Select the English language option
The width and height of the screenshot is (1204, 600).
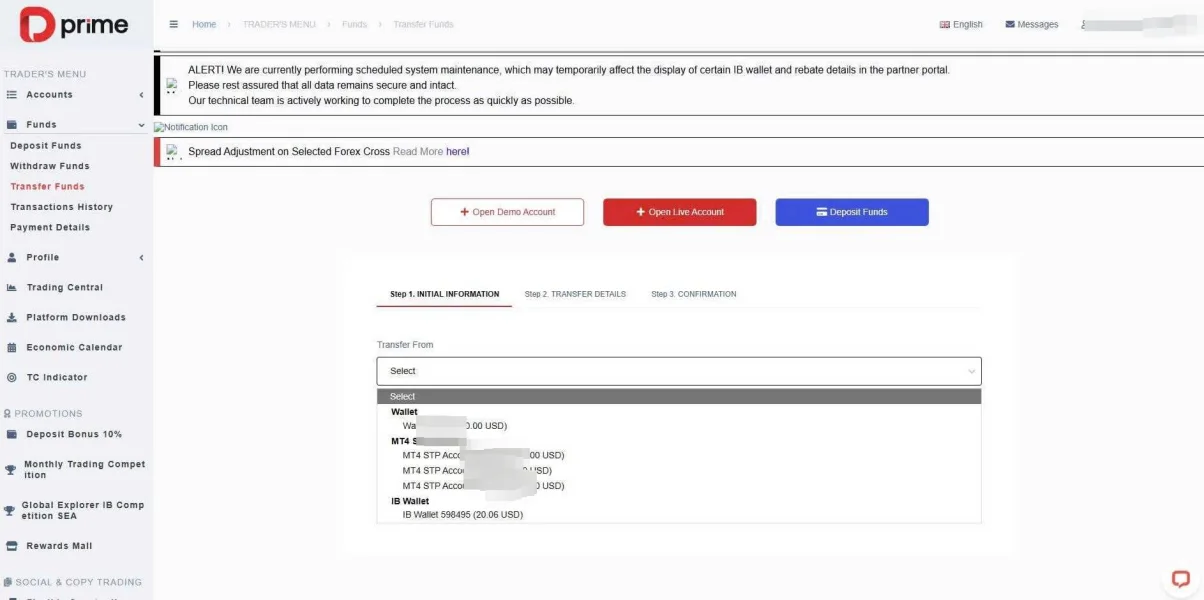[961, 25]
